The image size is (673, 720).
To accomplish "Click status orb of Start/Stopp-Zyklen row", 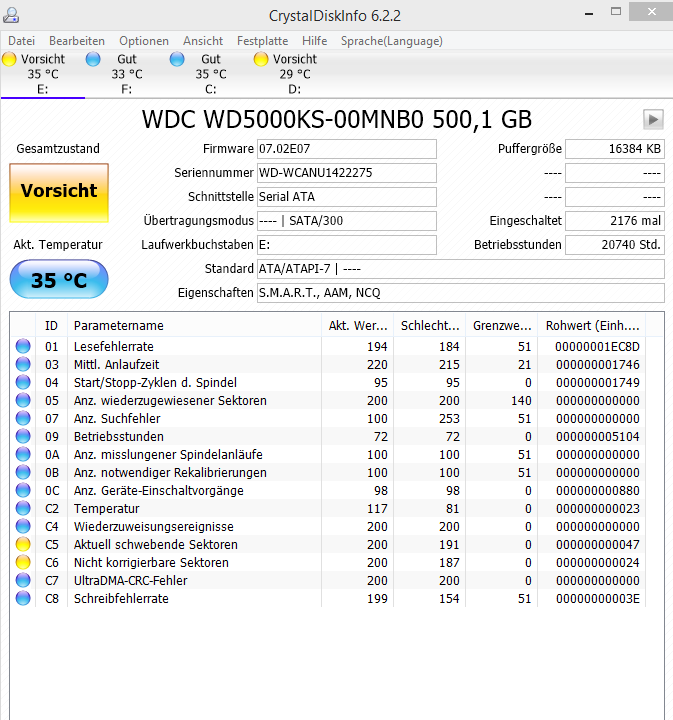I will click(23, 382).
